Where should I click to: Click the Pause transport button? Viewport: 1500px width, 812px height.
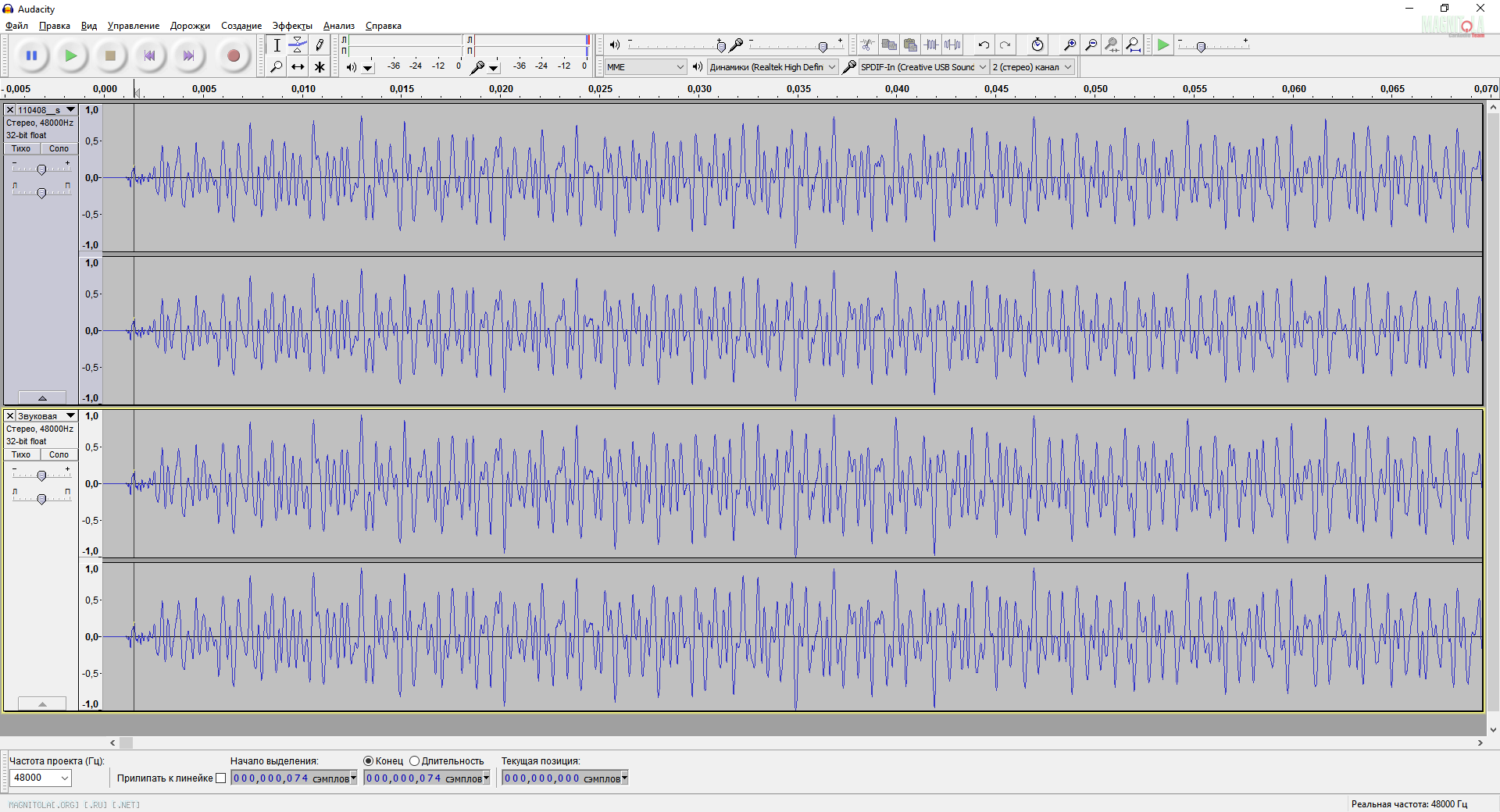tap(32, 55)
